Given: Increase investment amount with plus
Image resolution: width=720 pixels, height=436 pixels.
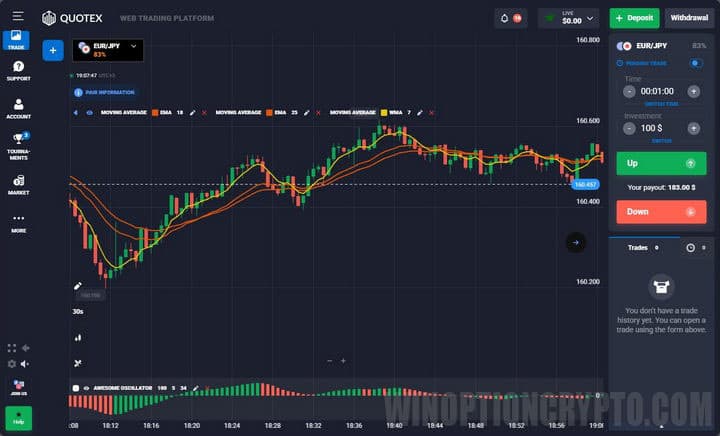Looking at the screenshot, I should click(694, 129).
